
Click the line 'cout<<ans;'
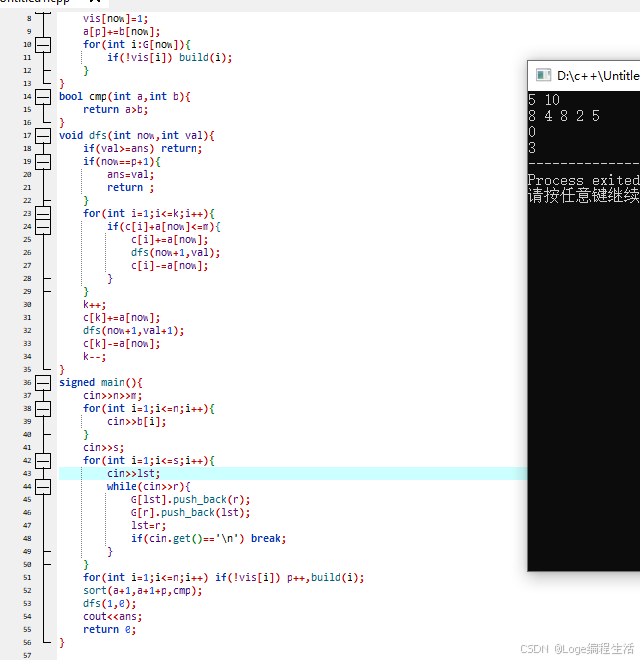(112, 617)
